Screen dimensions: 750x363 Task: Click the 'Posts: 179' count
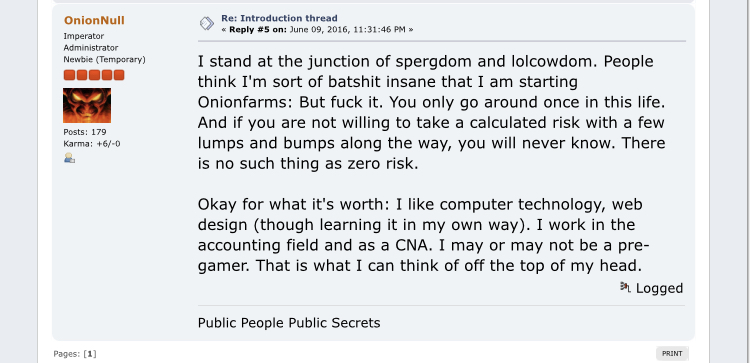click(x=85, y=132)
